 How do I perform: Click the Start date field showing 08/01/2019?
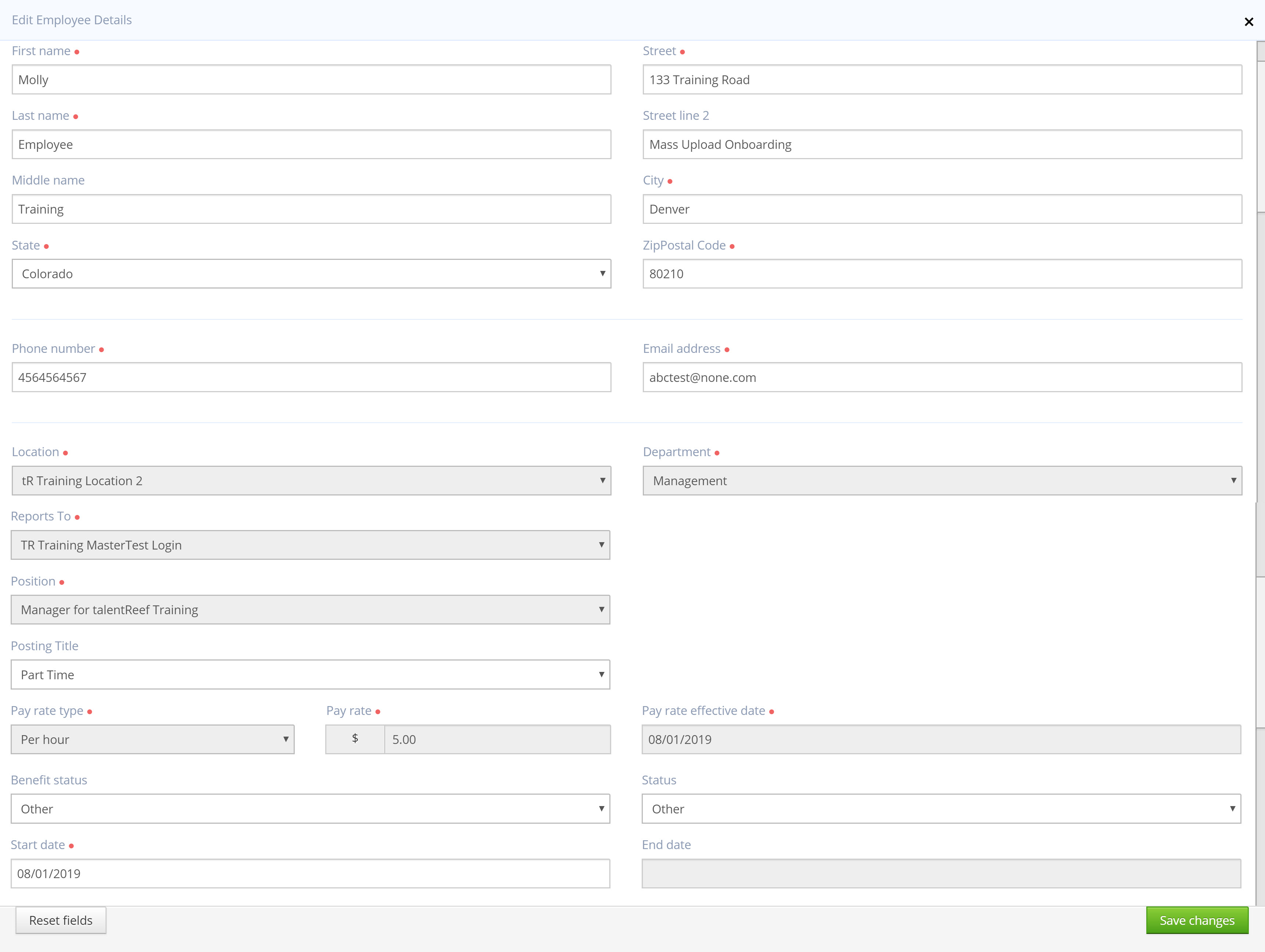311,873
